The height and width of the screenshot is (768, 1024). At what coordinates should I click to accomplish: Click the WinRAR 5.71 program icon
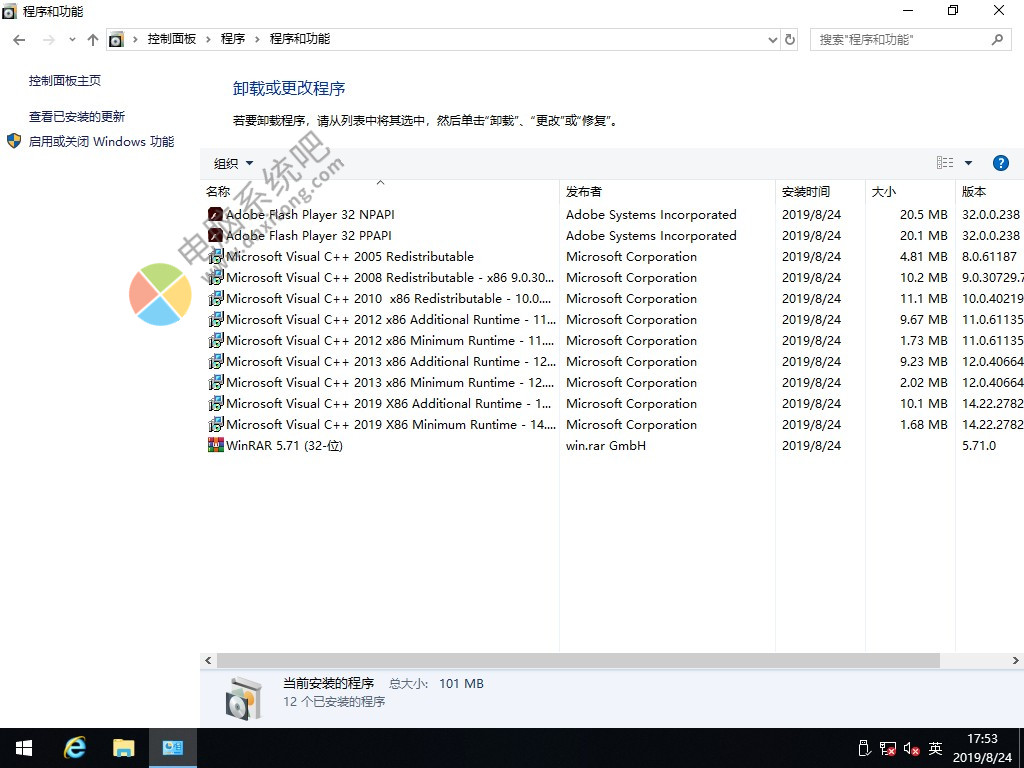click(214, 445)
